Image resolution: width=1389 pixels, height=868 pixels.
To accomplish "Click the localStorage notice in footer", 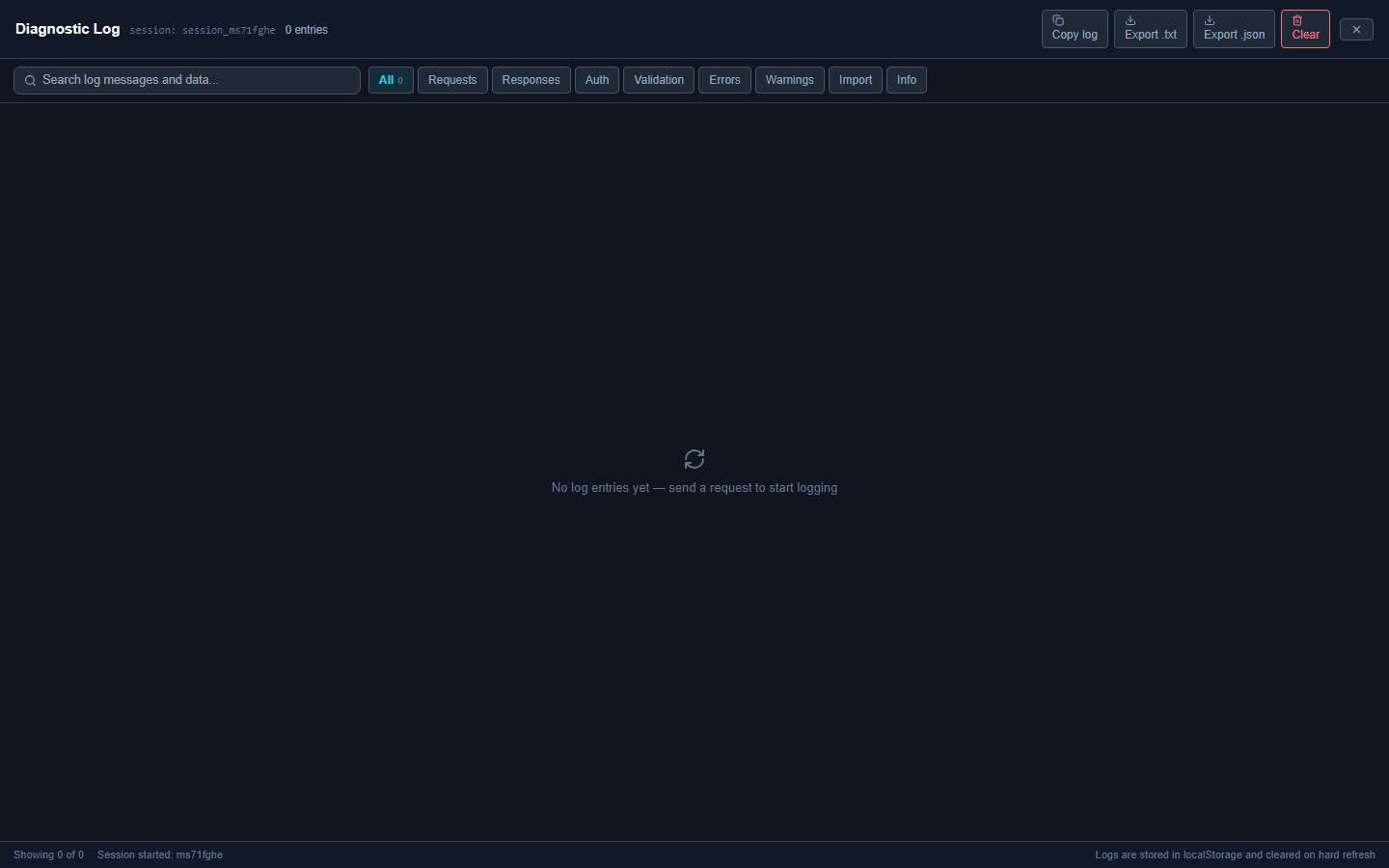I will click(1235, 854).
